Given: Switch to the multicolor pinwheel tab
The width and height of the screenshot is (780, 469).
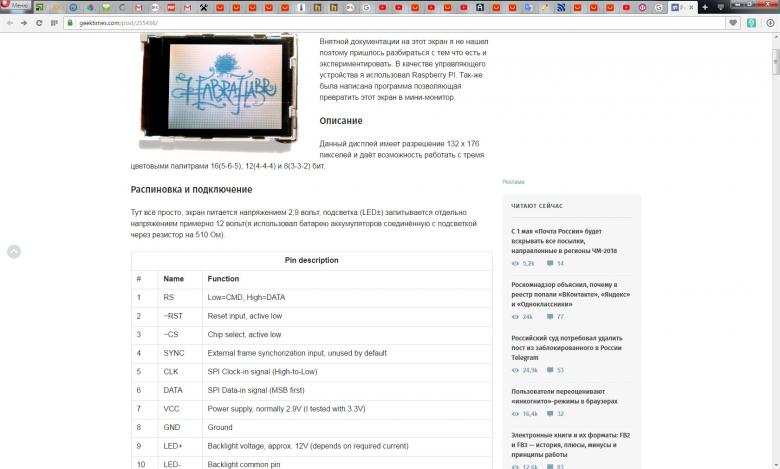Looking at the screenshot, I should 90,7.
